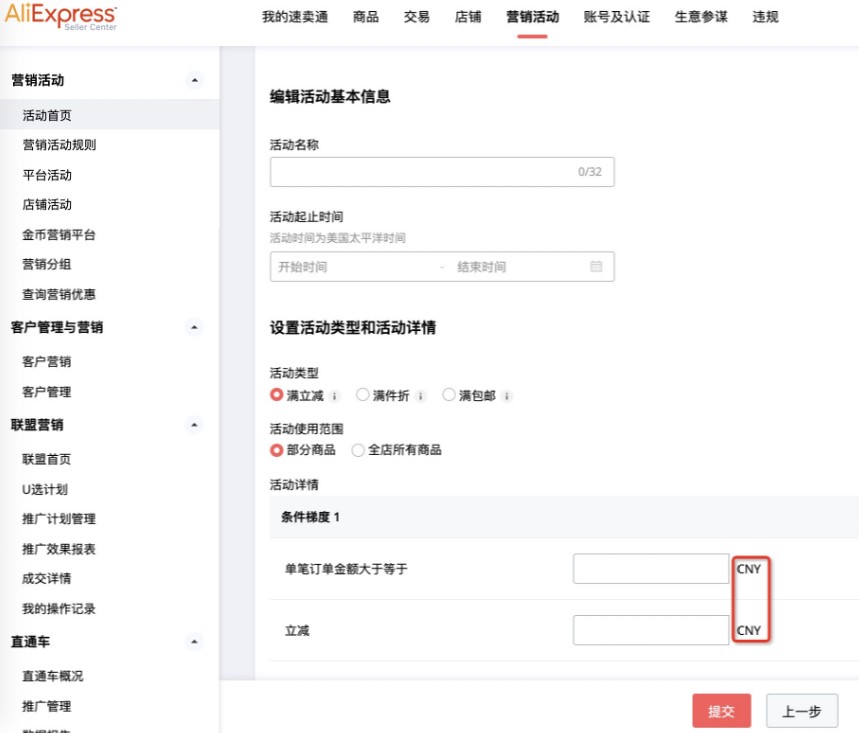859x733 pixels.
Task: Open 平台活动 in sidebar
Action: coord(47,175)
